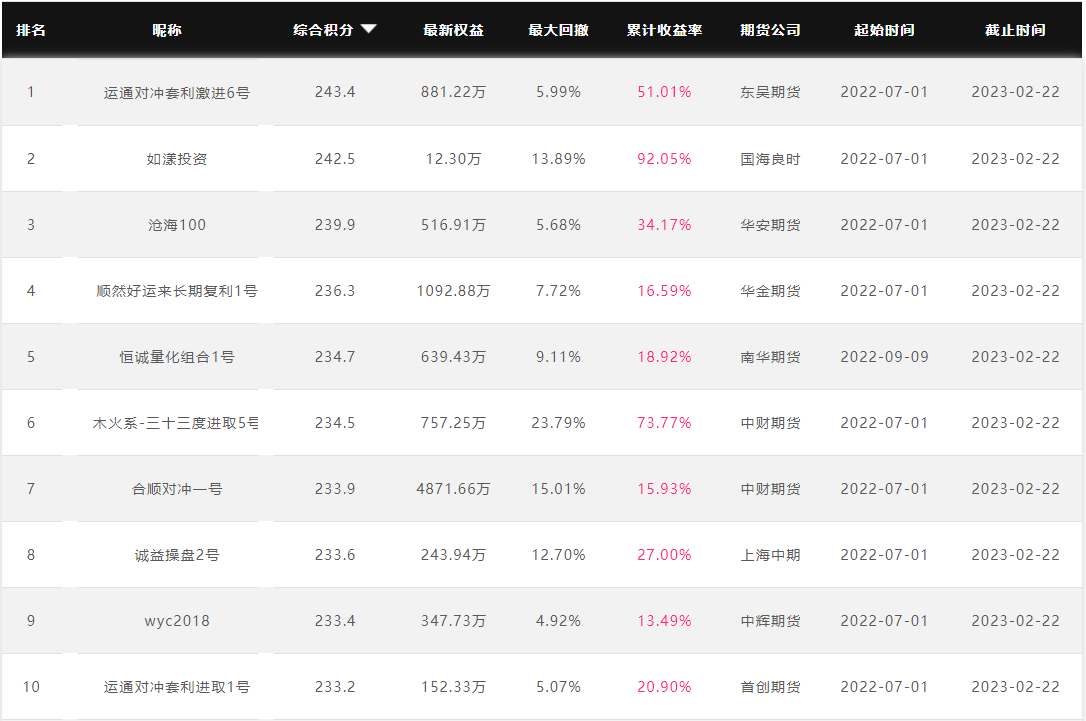1086x721 pixels.
Task: Select 沧海100 row start date 2022-07-01
Action: tap(884, 225)
